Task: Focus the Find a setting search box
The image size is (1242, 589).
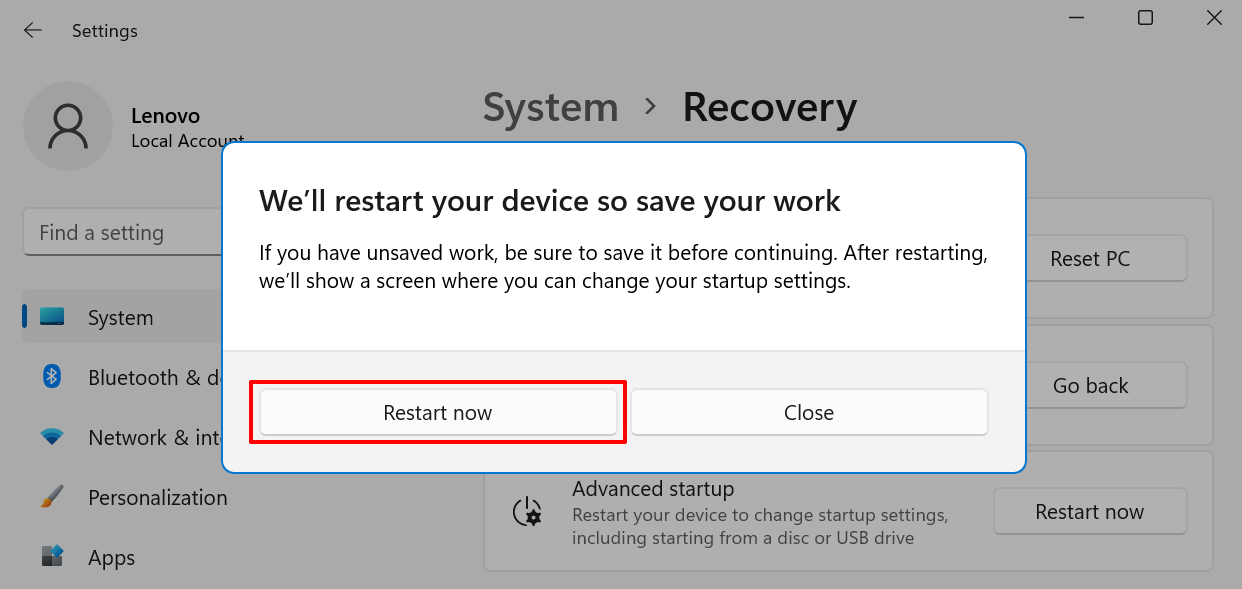Action: pos(122,233)
